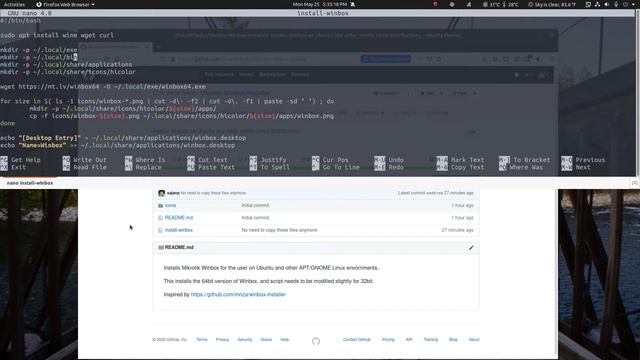
Task: Click '1 hour ago' on icons row
Action: (462, 205)
